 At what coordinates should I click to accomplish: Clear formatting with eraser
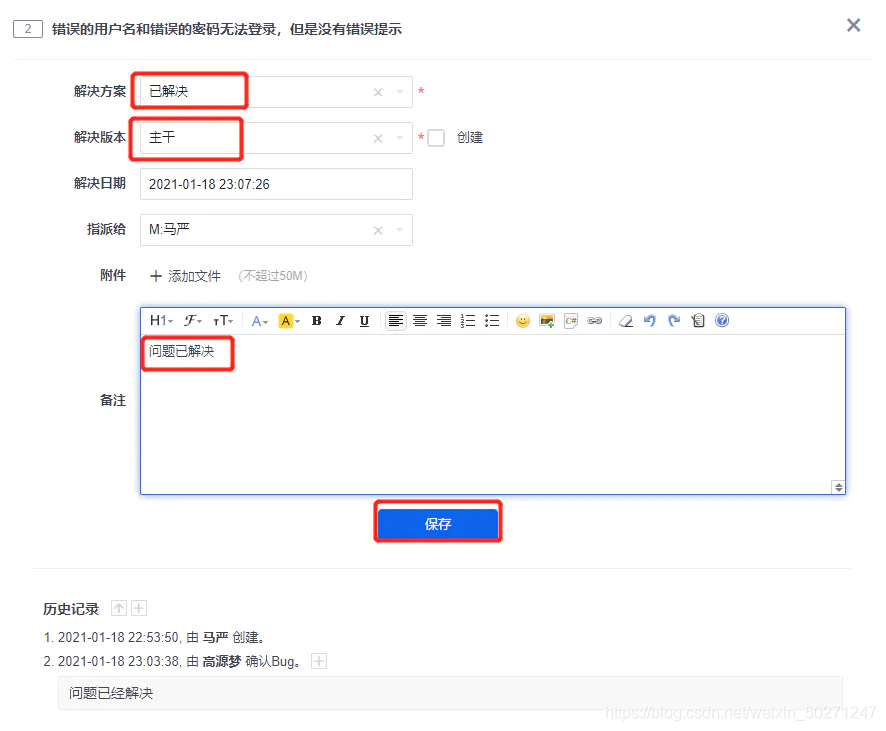pyautogui.click(x=626, y=321)
